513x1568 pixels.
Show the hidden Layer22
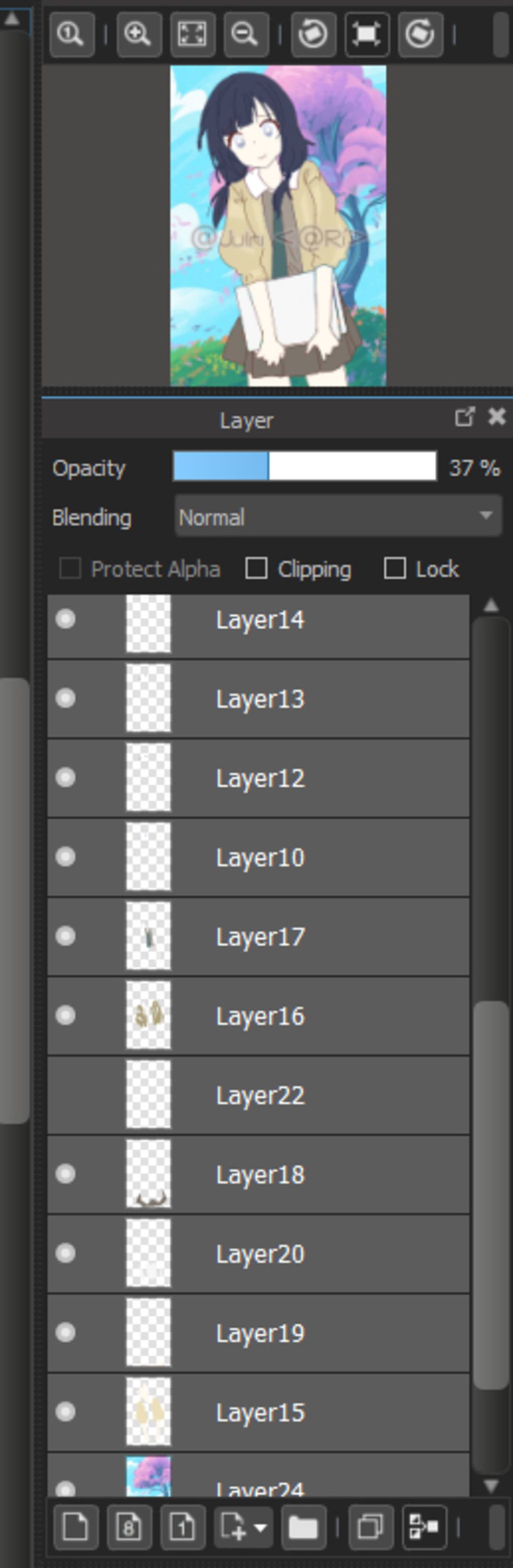pos(66,1095)
